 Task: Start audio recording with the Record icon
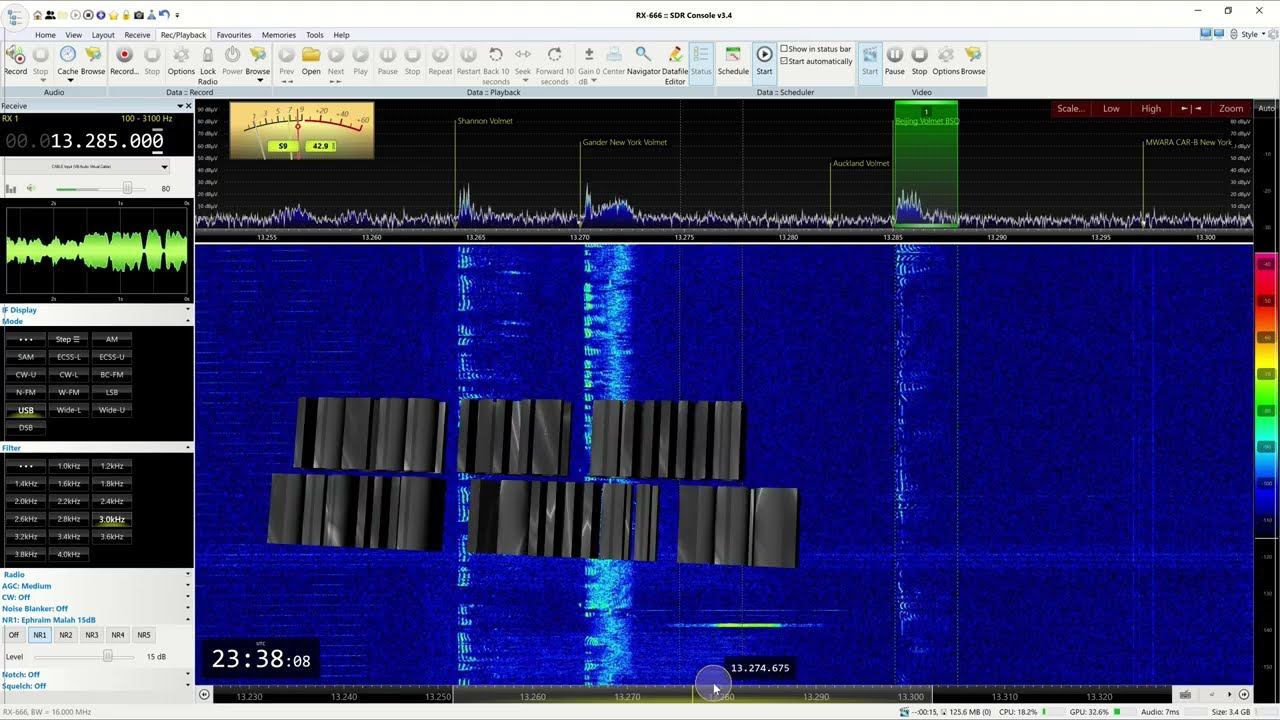(16, 59)
